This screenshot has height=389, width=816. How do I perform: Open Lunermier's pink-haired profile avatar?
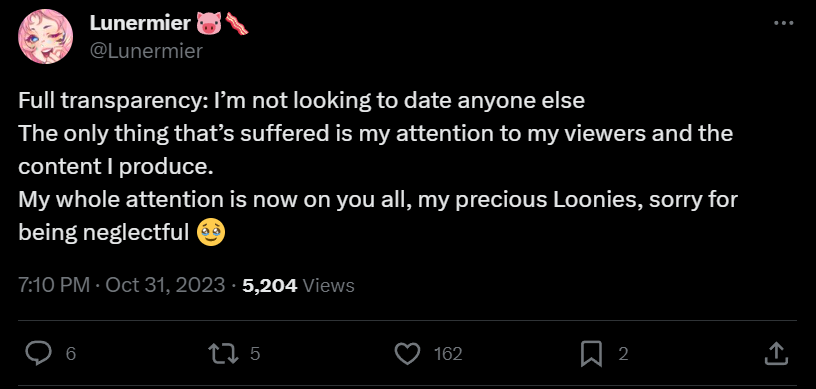pyautogui.click(x=45, y=36)
